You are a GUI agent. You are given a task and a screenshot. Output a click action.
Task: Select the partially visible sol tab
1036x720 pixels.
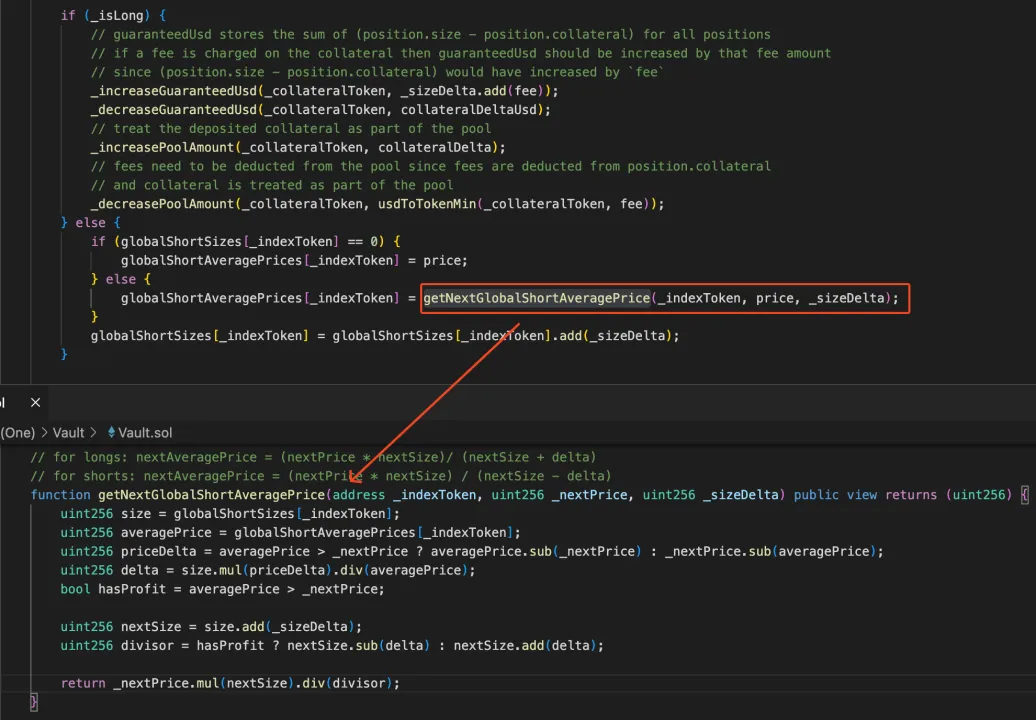point(3,402)
